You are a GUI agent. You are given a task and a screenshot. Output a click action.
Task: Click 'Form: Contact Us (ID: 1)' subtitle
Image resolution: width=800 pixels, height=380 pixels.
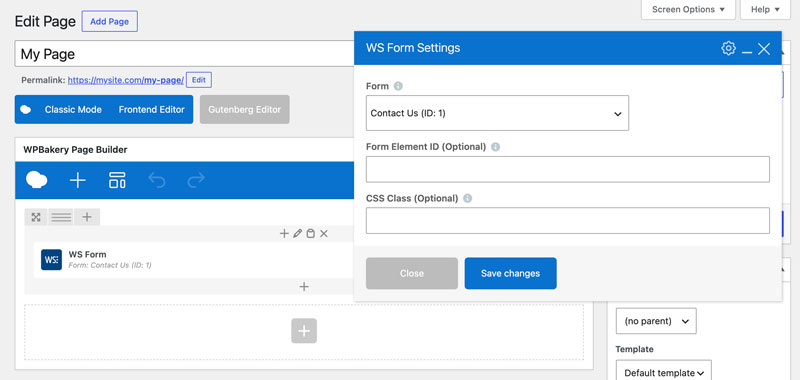pos(110,265)
